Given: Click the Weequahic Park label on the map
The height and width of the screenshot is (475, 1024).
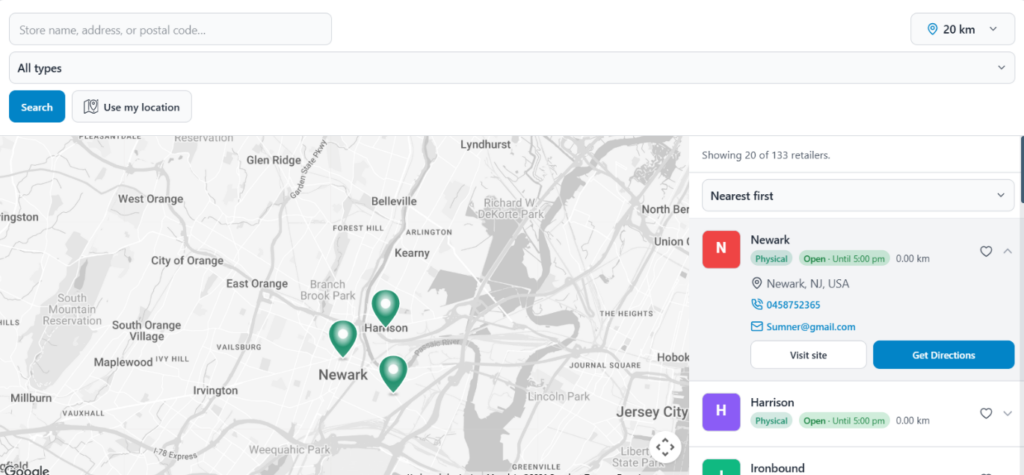Looking at the screenshot, I should (290, 450).
